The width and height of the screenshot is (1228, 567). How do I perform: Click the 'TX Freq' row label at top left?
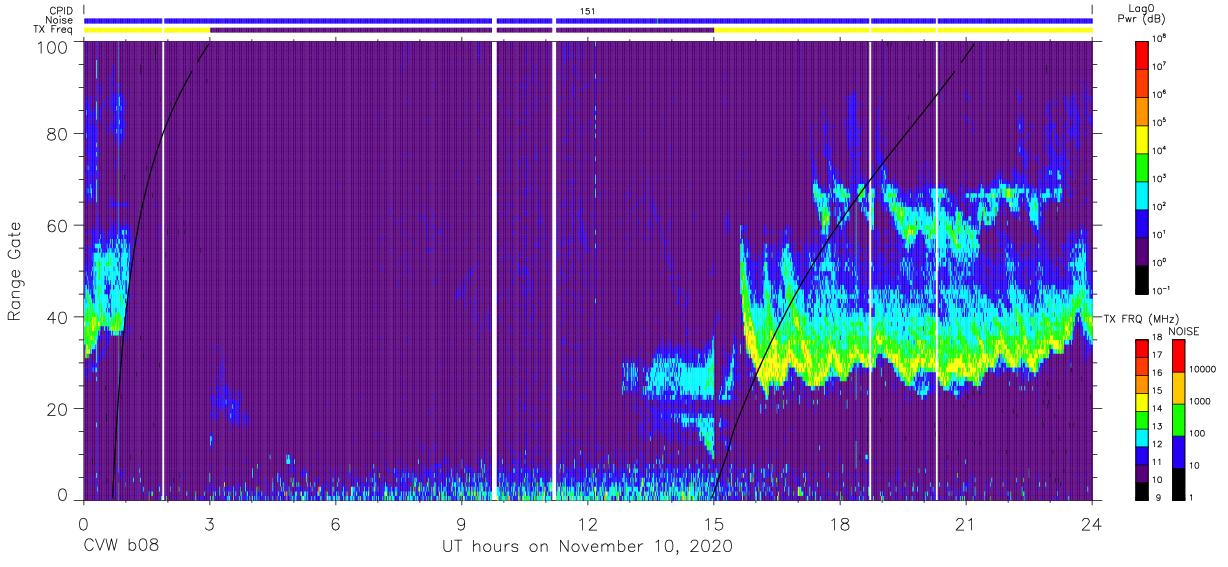click(x=54, y=30)
